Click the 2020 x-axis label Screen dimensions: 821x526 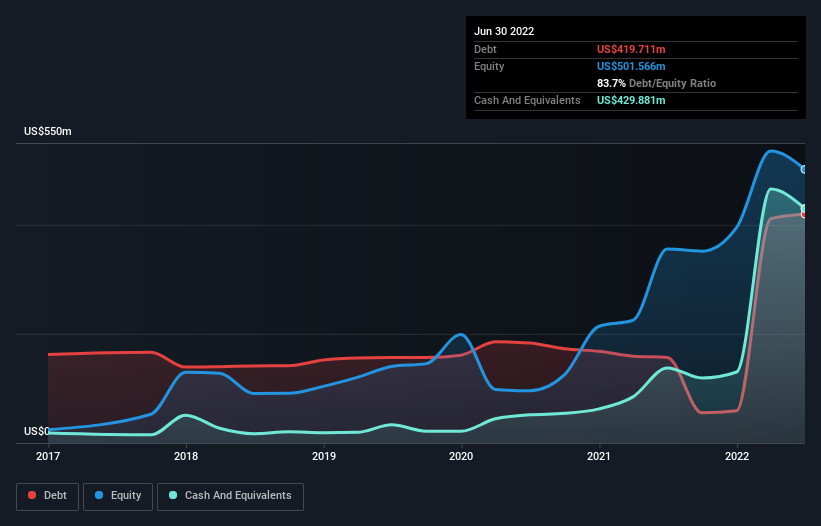tap(461, 456)
